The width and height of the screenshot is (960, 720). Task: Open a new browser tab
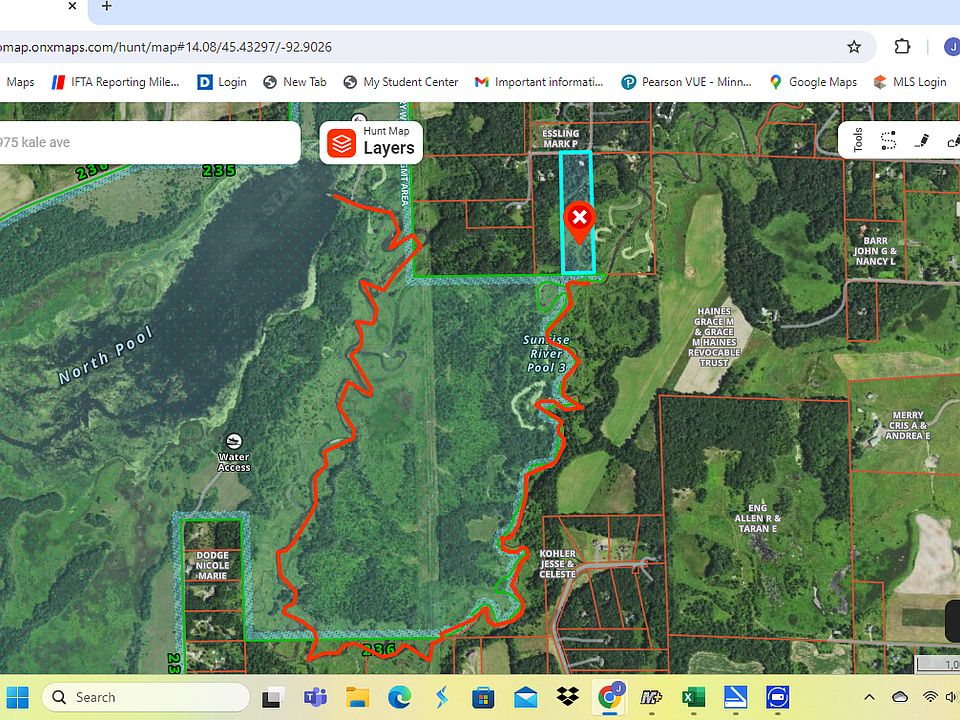[106, 7]
